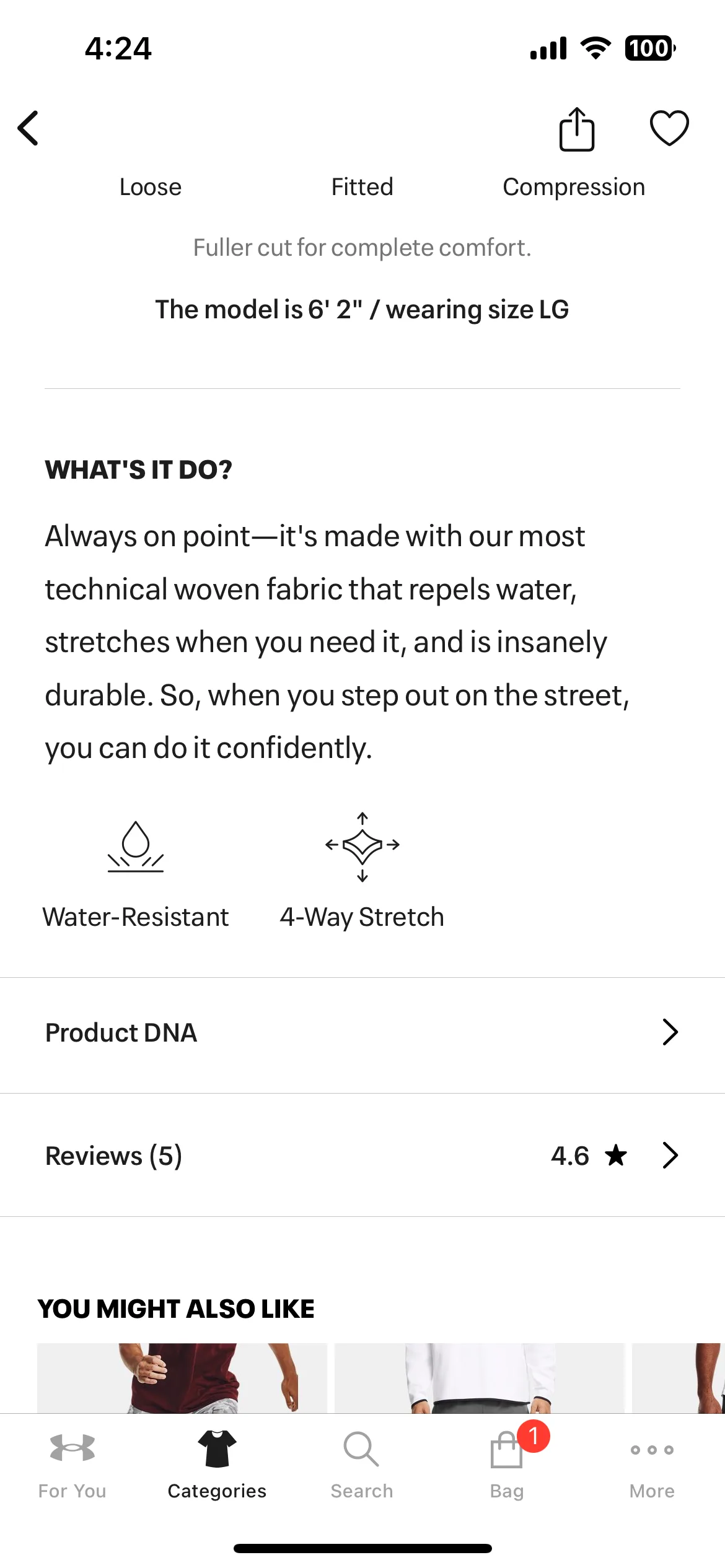The image size is (725, 1568).
Task: Select the Fitted fit option
Action: 362,187
